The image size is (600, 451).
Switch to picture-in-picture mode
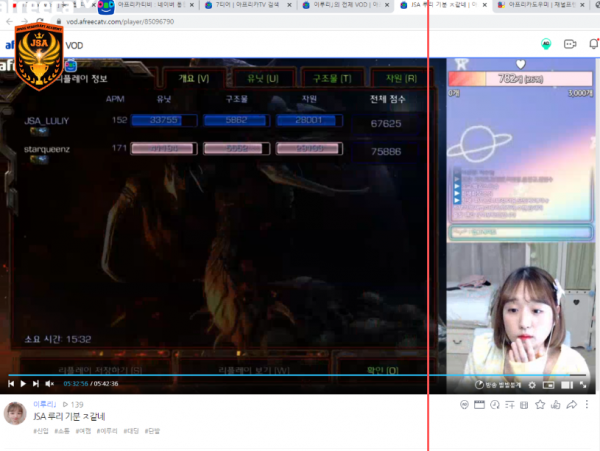pos(548,385)
